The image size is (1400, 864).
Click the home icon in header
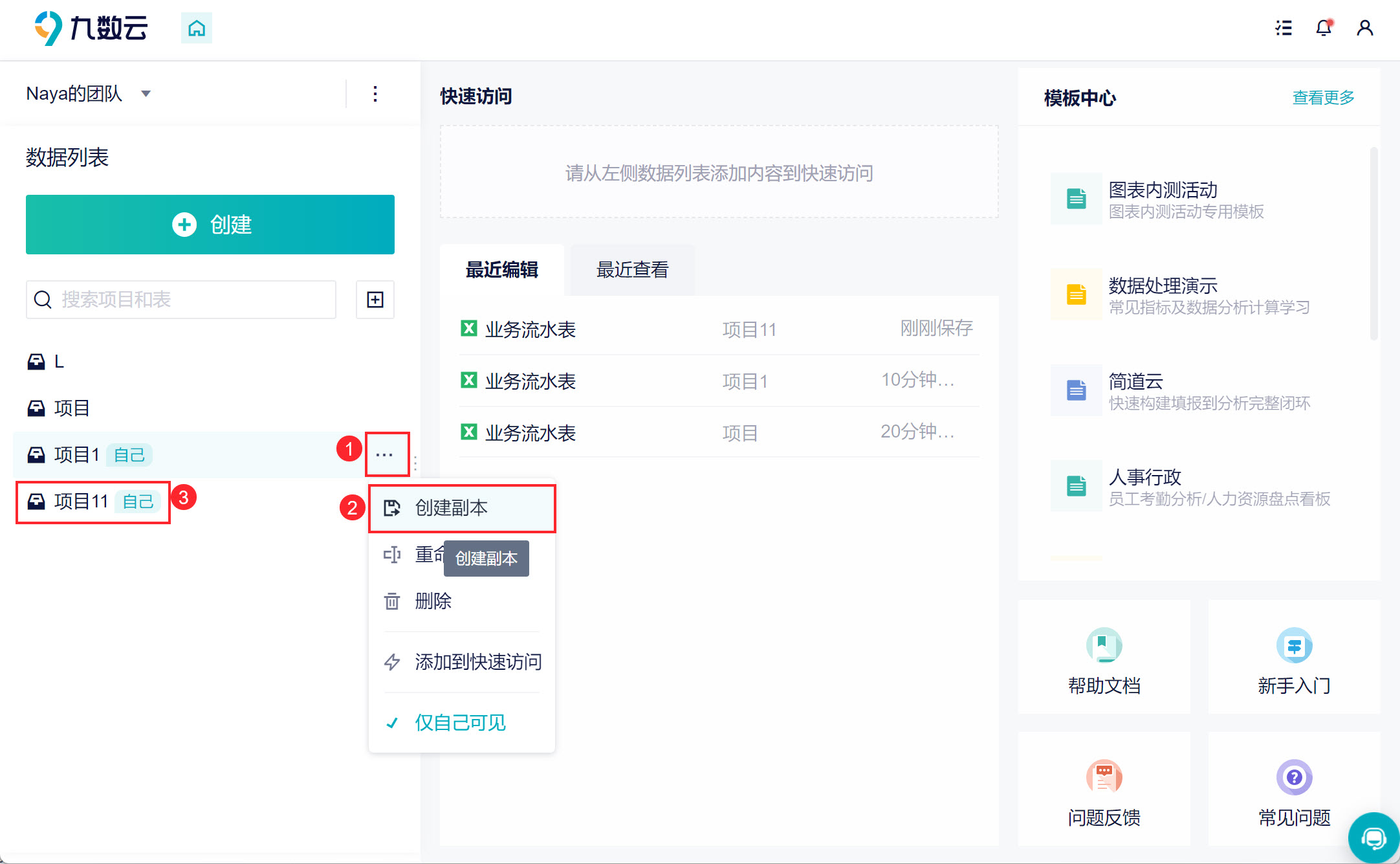196,28
